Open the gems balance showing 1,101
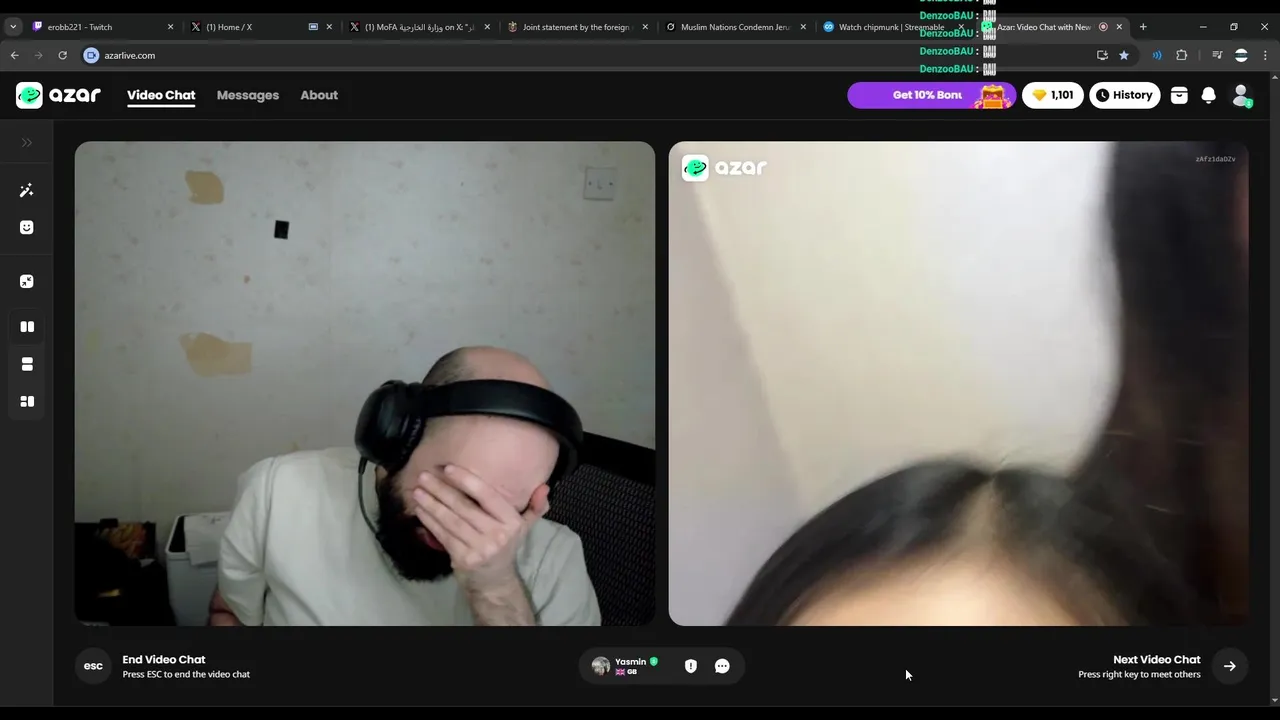Screen dimensions: 1280x720 1053,95
